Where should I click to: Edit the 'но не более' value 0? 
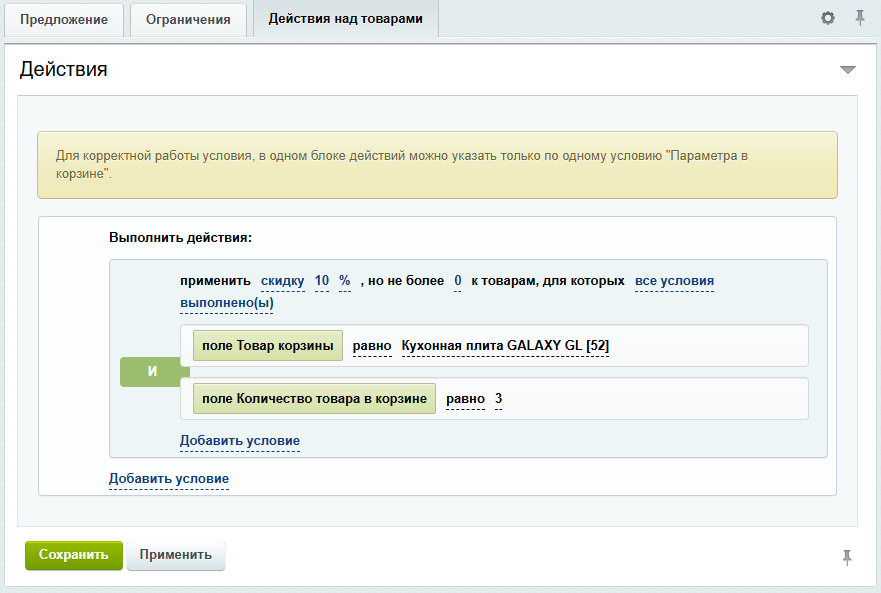458,280
